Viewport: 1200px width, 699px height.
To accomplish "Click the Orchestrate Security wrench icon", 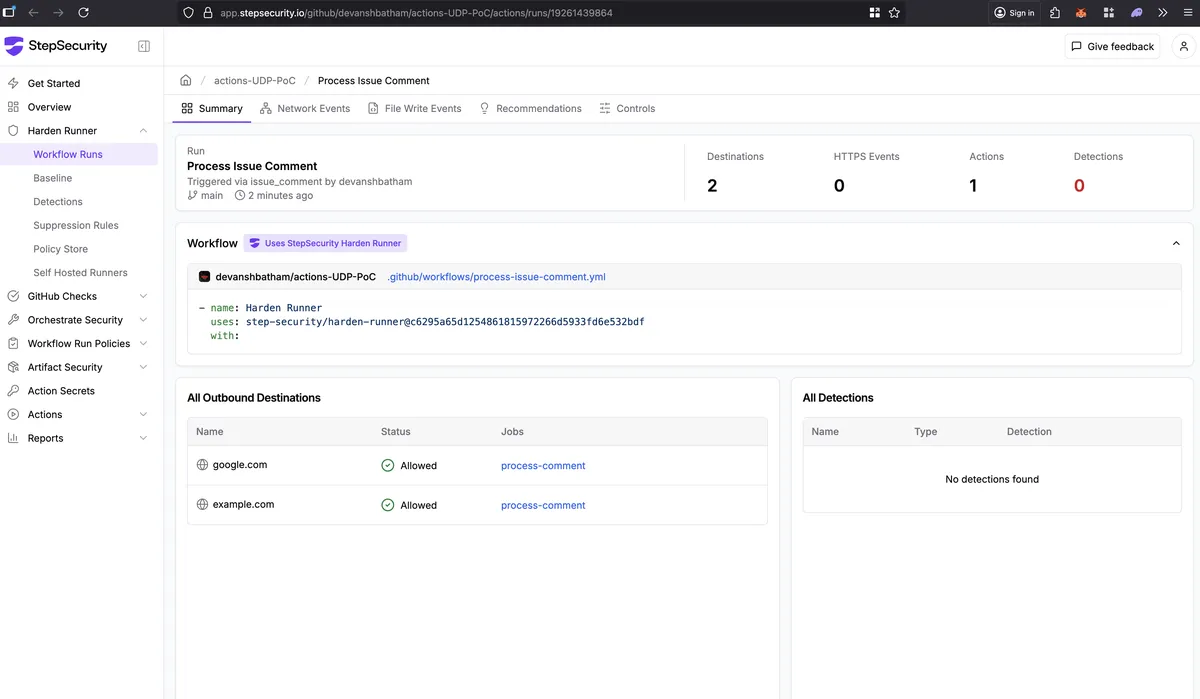I will pyautogui.click(x=13, y=320).
